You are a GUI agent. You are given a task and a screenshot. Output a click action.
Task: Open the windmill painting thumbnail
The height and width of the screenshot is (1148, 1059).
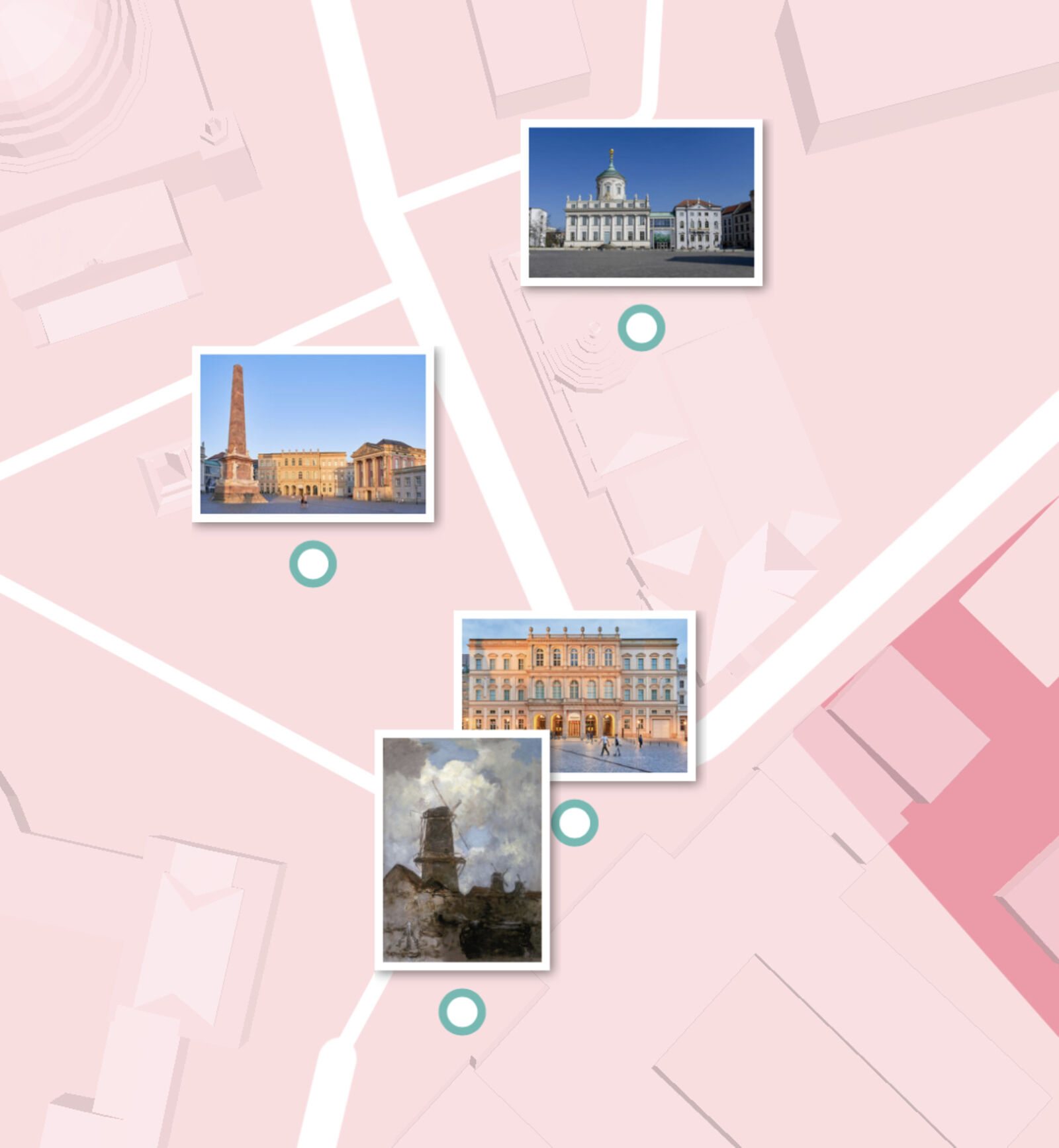pos(462,850)
